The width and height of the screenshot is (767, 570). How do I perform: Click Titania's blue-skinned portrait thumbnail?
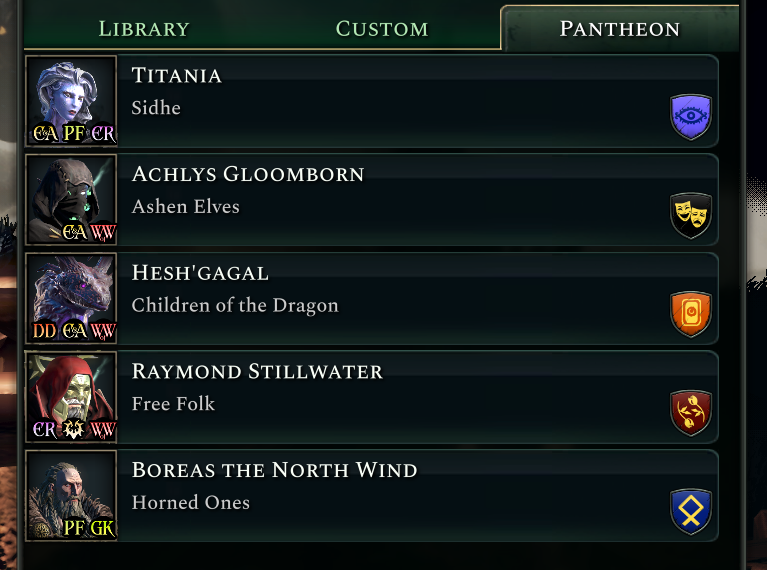[71, 101]
